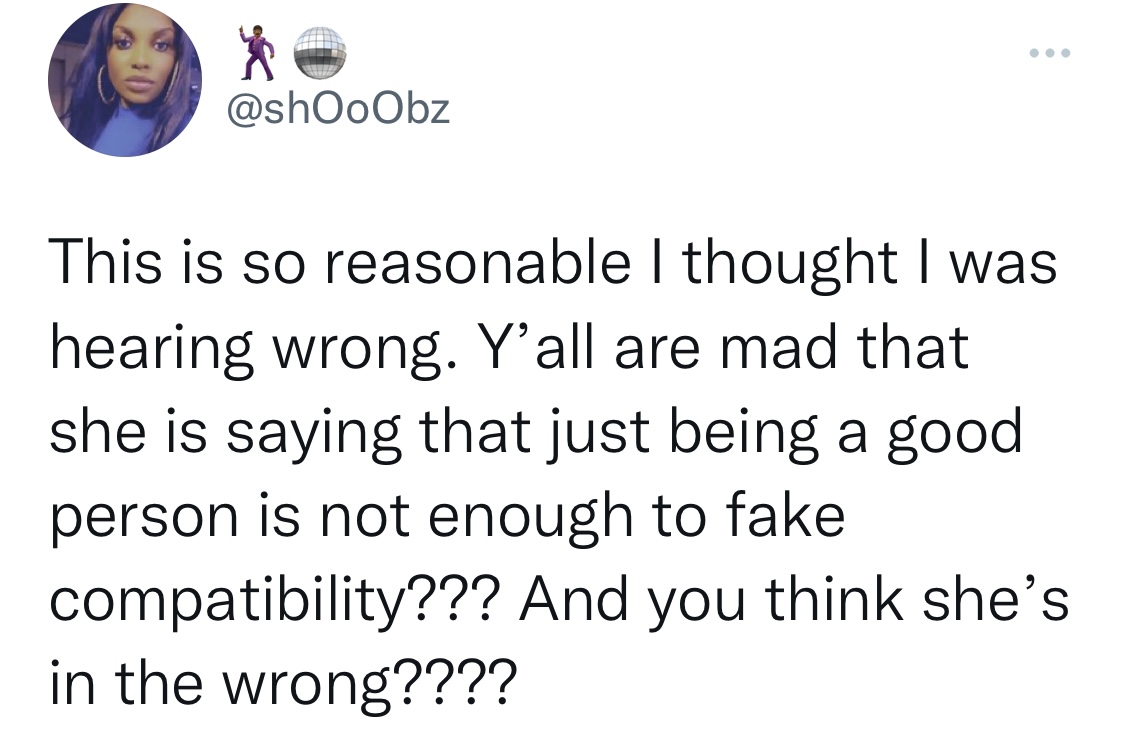Open the user's profile picture
The height and width of the screenshot is (755, 1125).
125,80
